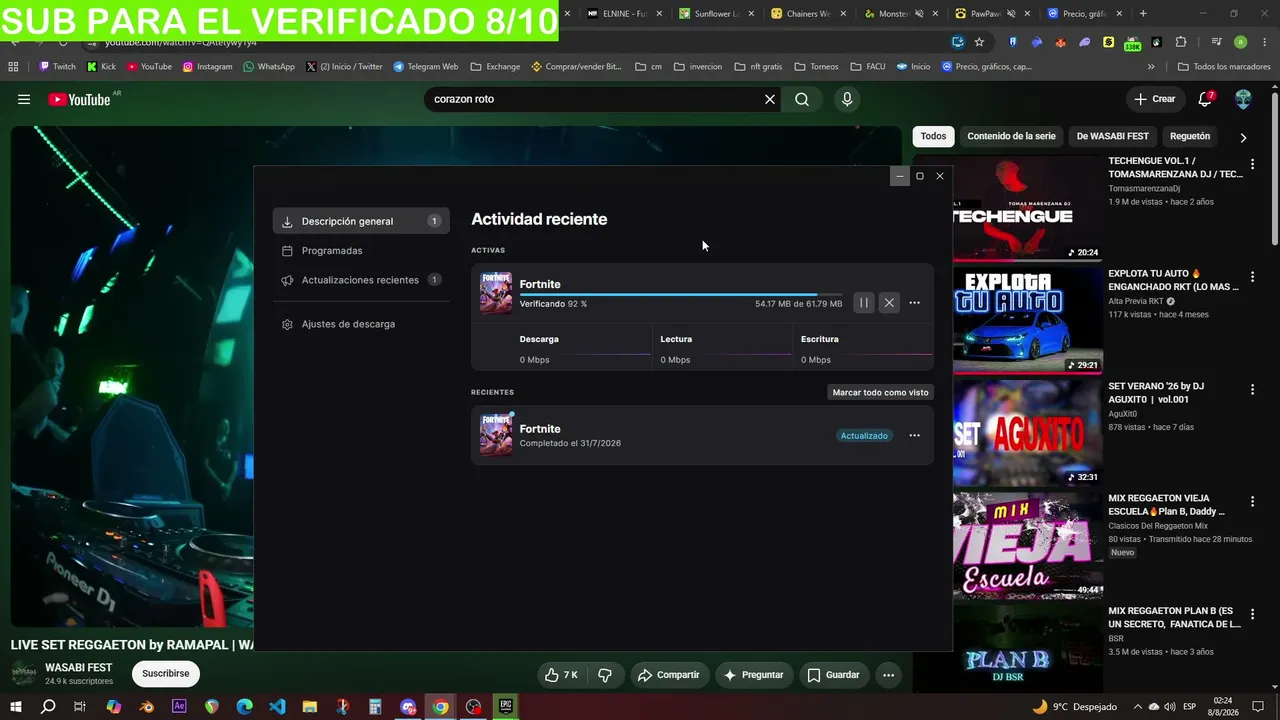1280x720 pixels.
Task: Click the Fortnite thumbnail in the active download
Action: click(496, 293)
